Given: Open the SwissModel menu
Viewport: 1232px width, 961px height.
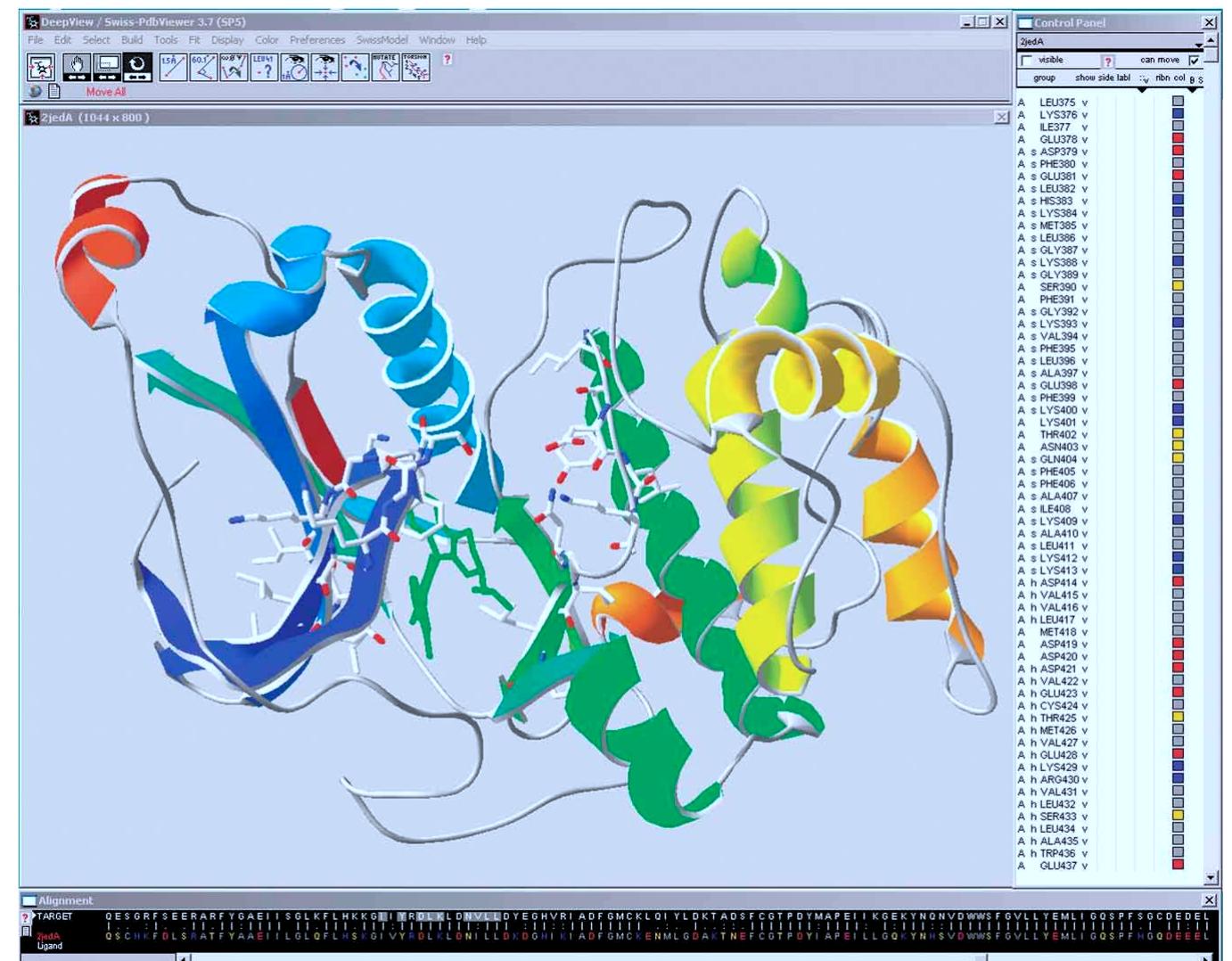Looking at the screenshot, I should coord(382,40).
